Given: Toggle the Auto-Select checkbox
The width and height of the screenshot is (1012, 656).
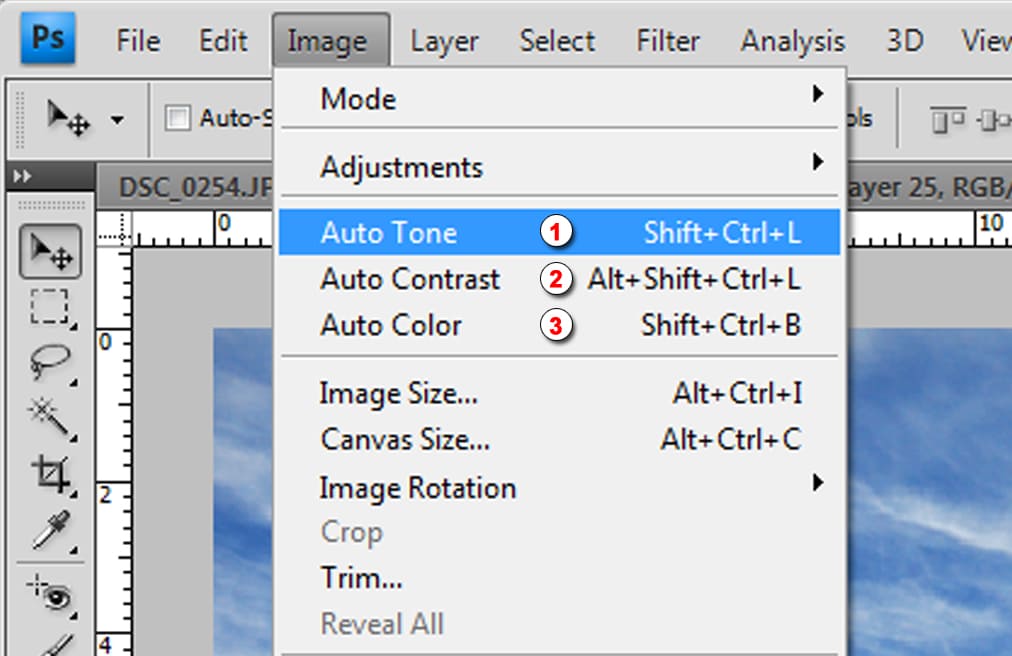Looking at the screenshot, I should pos(177,118).
